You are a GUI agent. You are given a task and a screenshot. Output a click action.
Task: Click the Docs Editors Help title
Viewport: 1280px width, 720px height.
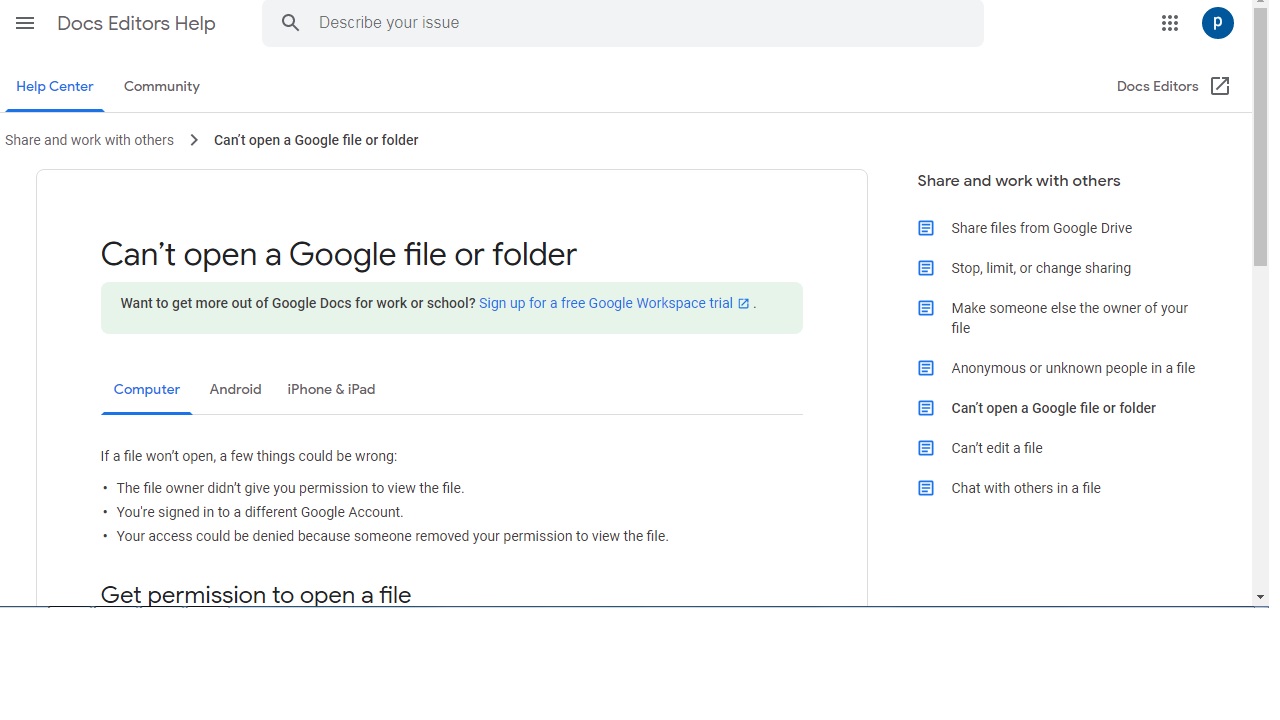136,23
